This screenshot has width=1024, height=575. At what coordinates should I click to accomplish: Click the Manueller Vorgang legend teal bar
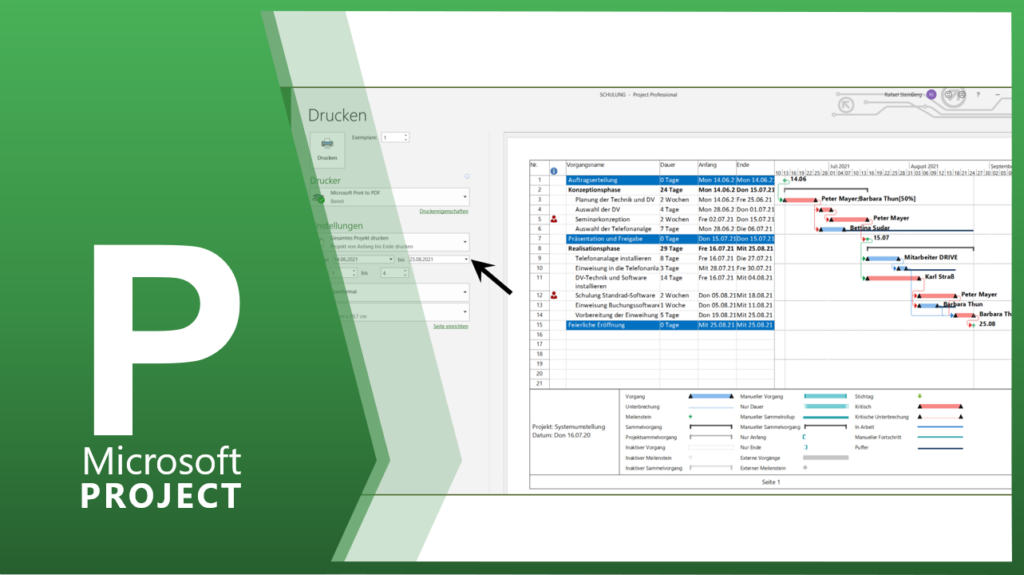tap(825, 397)
